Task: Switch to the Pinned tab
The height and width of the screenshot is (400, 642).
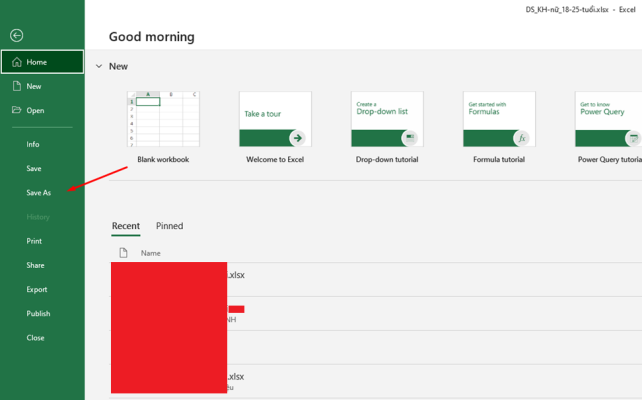Action: click(x=170, y=226)
